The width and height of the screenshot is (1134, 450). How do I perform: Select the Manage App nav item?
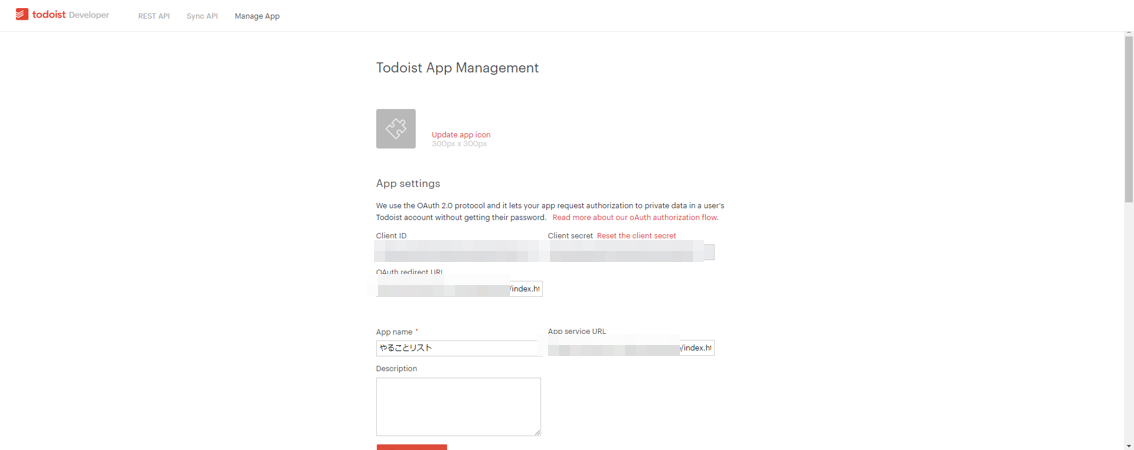point(257,16)
